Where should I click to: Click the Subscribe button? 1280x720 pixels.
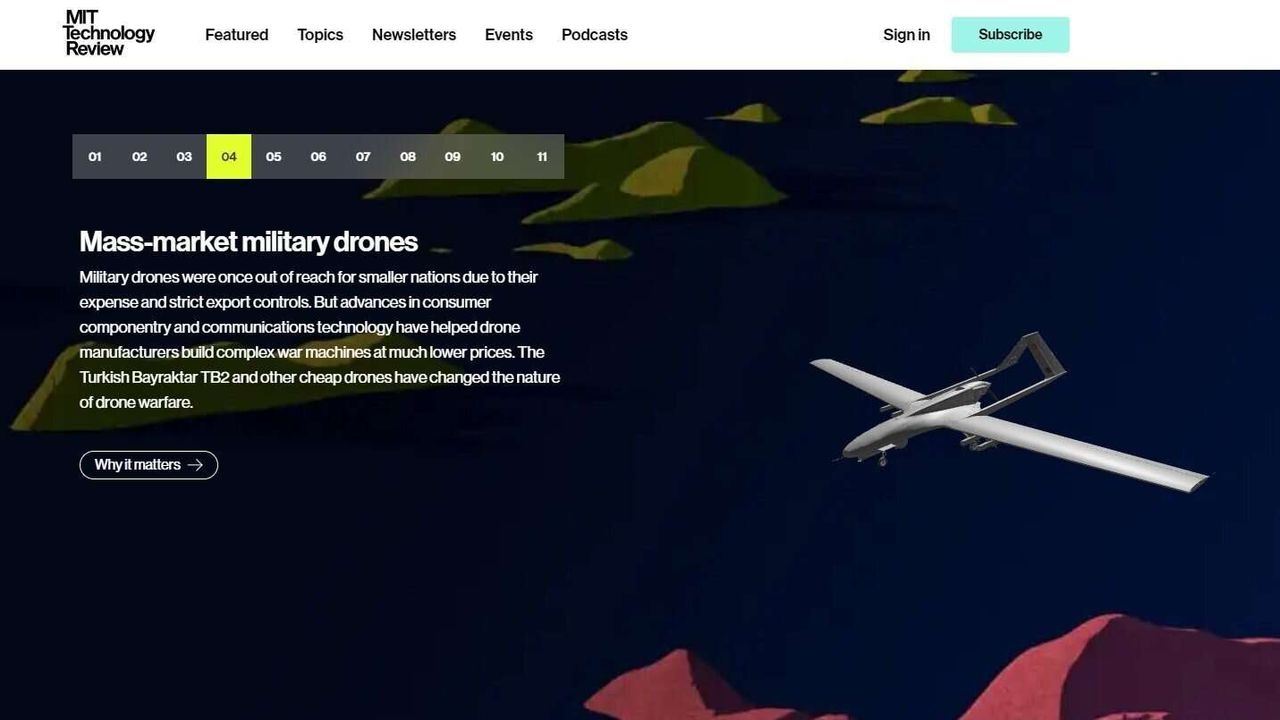coord(1010,35)
